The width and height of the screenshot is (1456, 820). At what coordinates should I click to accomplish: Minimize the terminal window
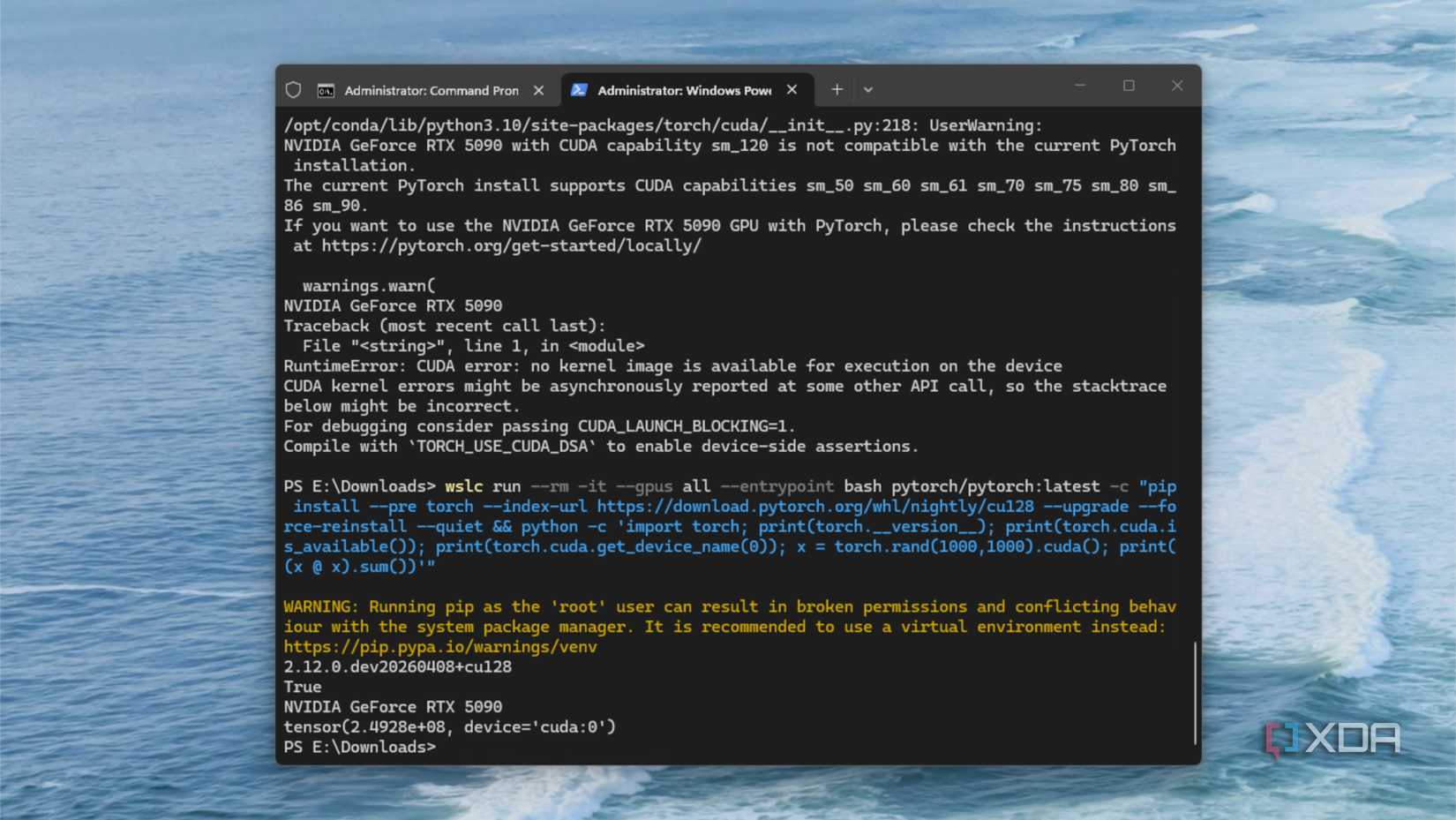[x=1080, y=86]
